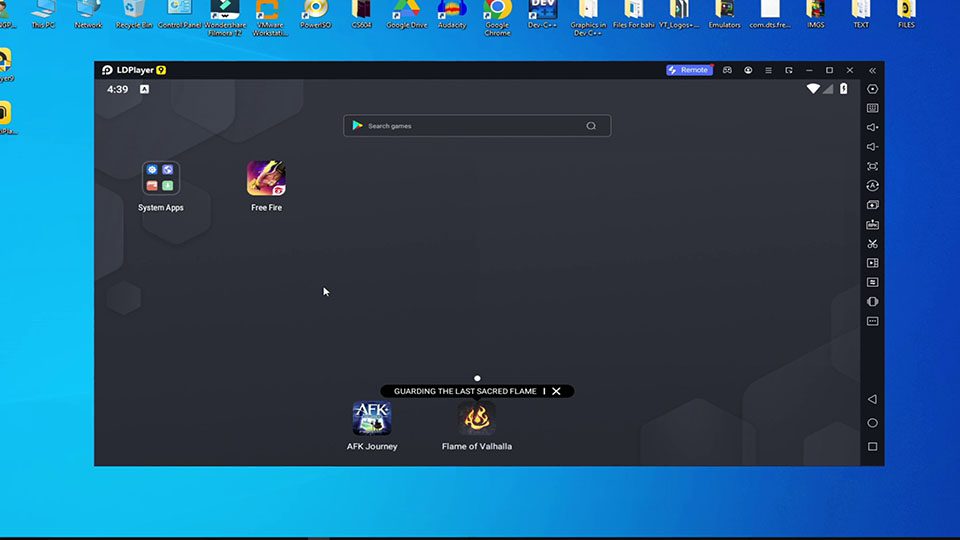
Task: Collapse the LDPlayer right sidebar
Action: (872, 70)
